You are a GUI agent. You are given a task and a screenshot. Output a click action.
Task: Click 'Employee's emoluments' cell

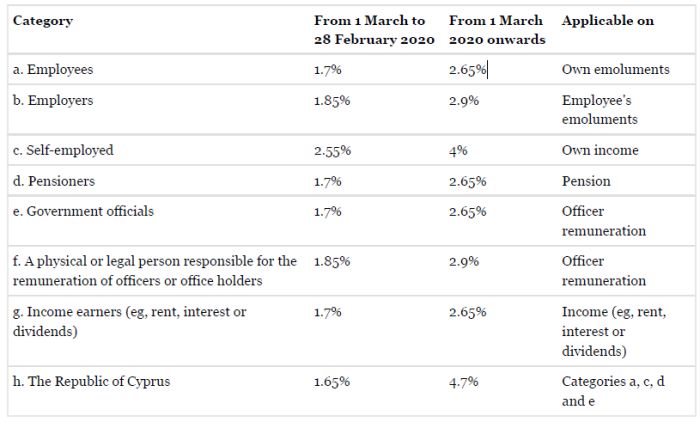(599, 110)
